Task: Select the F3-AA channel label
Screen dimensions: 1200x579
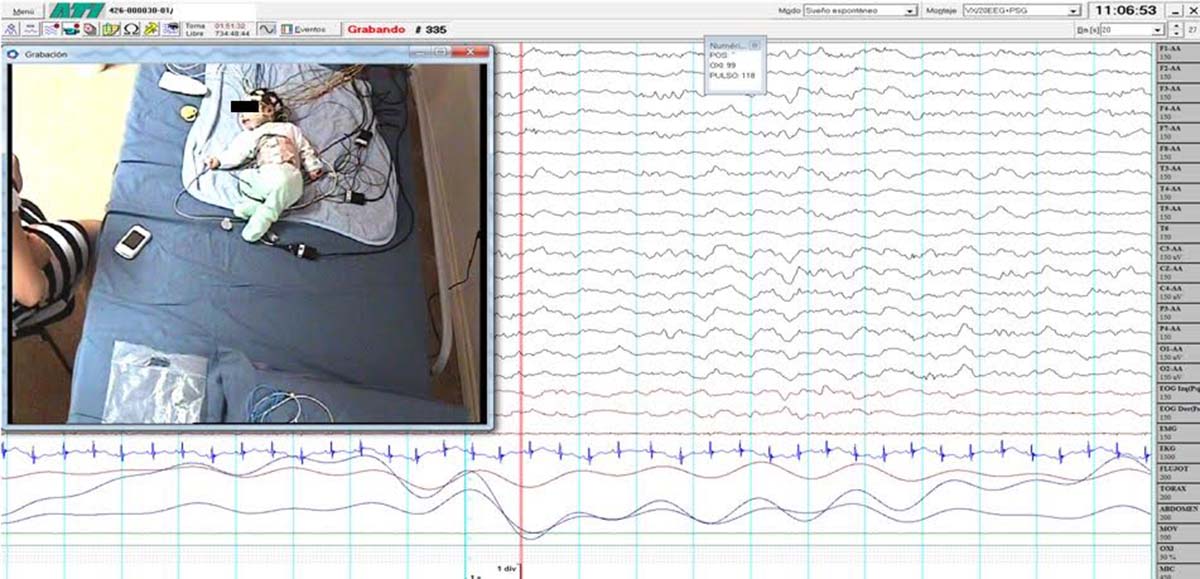Action: (1176, 91)
